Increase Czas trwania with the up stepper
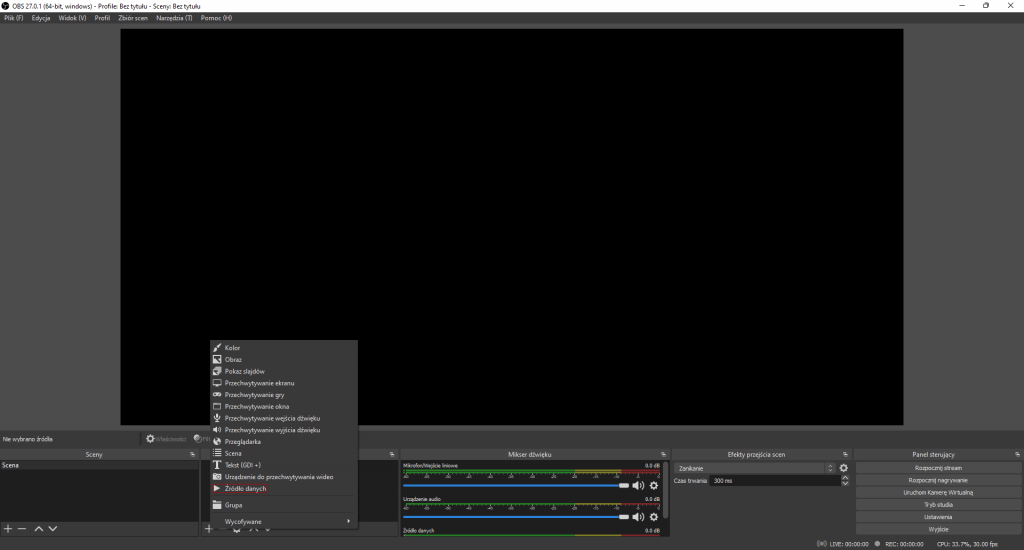The image size is (1024, 550). (845, 478)
